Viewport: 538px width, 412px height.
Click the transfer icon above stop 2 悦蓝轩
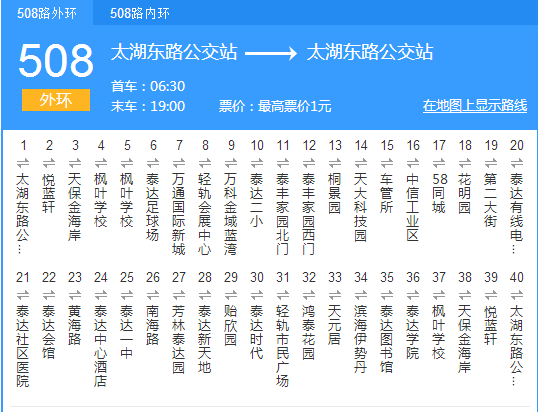click(49, 163)
